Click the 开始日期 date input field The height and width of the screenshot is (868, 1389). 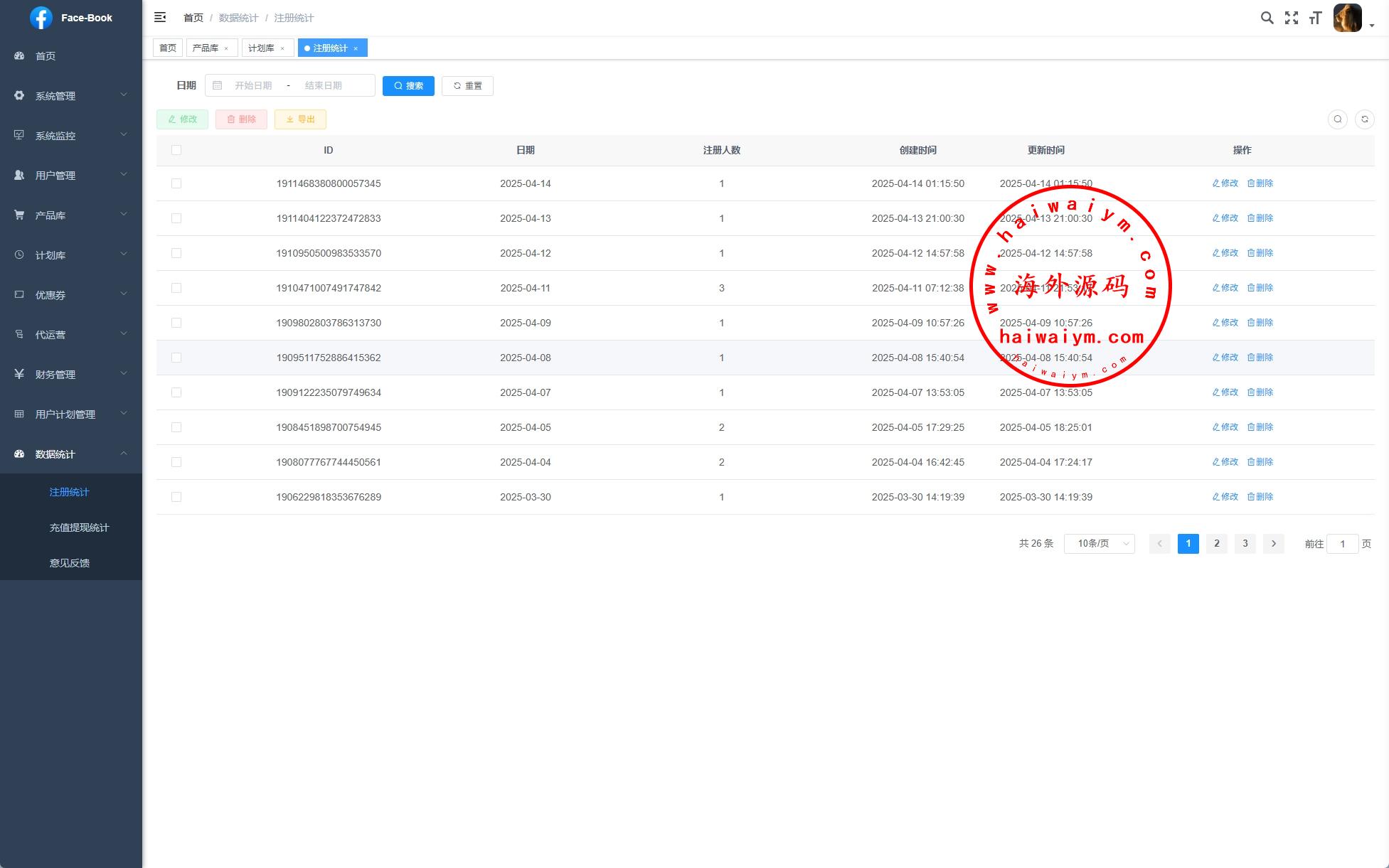point(253,86)
